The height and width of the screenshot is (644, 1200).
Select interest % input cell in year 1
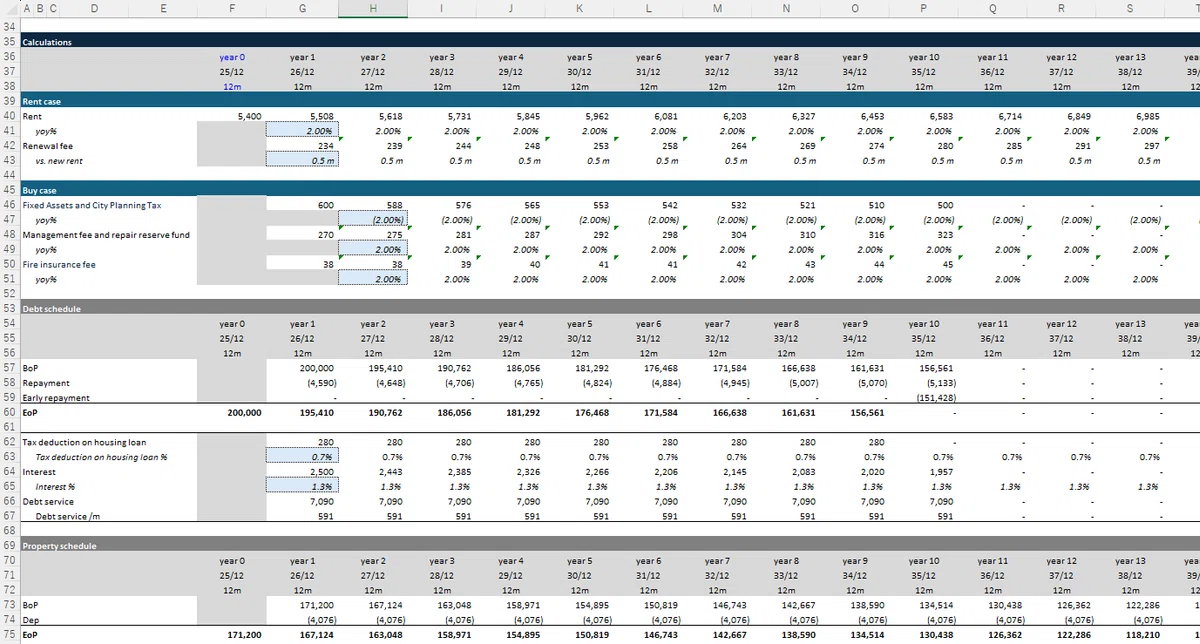[x=303, y=486]
